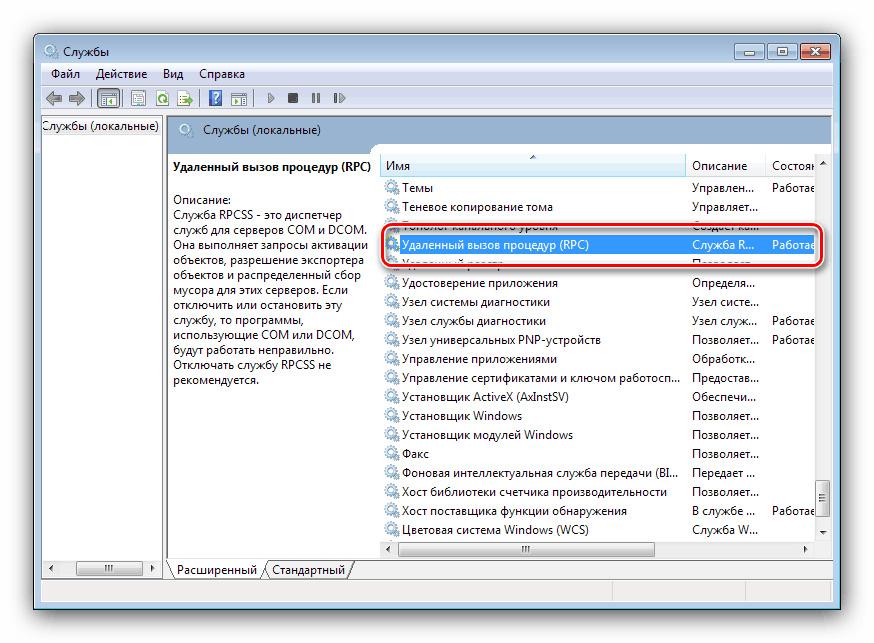Restart the service with the Restart icon

(339, 98)
